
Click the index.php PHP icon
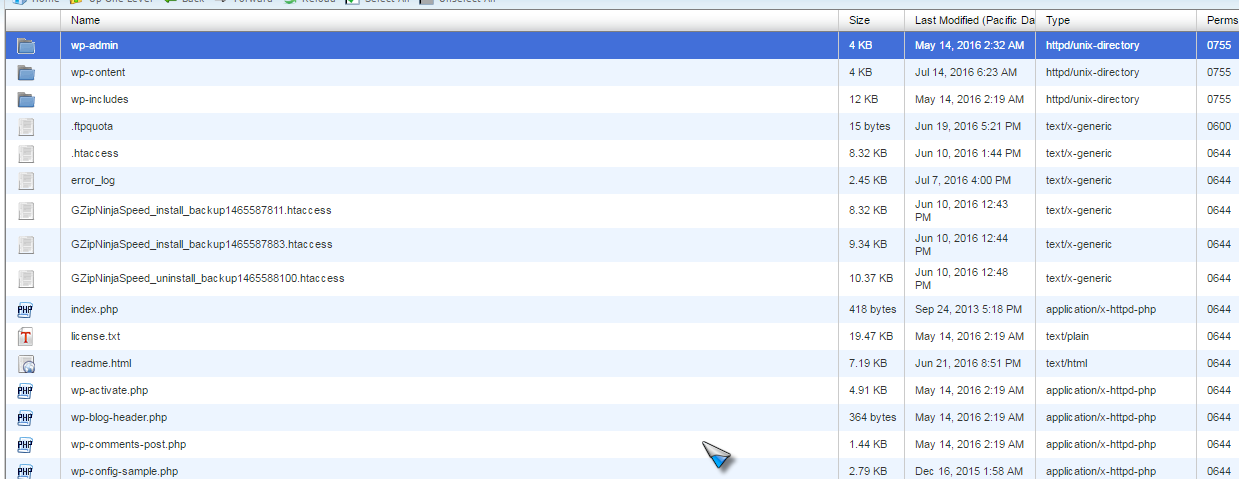(26, 310)
